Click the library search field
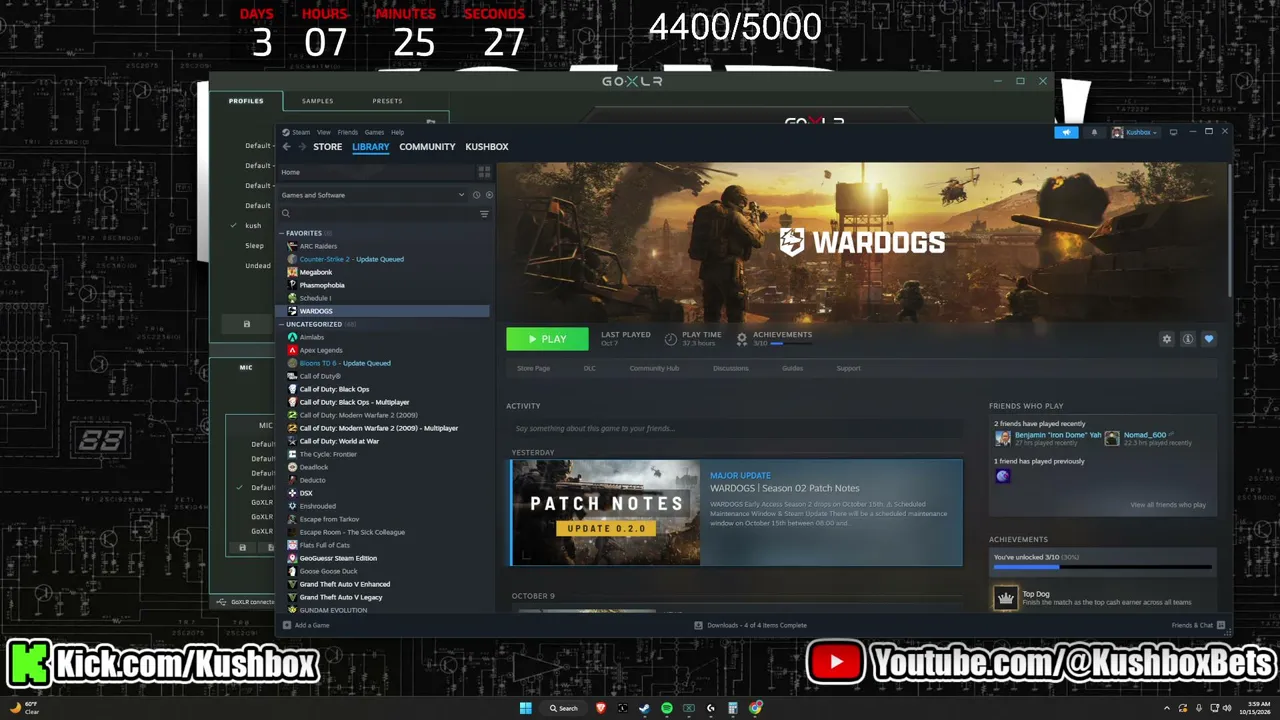This screenshot has width=1280, height=720. (378, 214)
